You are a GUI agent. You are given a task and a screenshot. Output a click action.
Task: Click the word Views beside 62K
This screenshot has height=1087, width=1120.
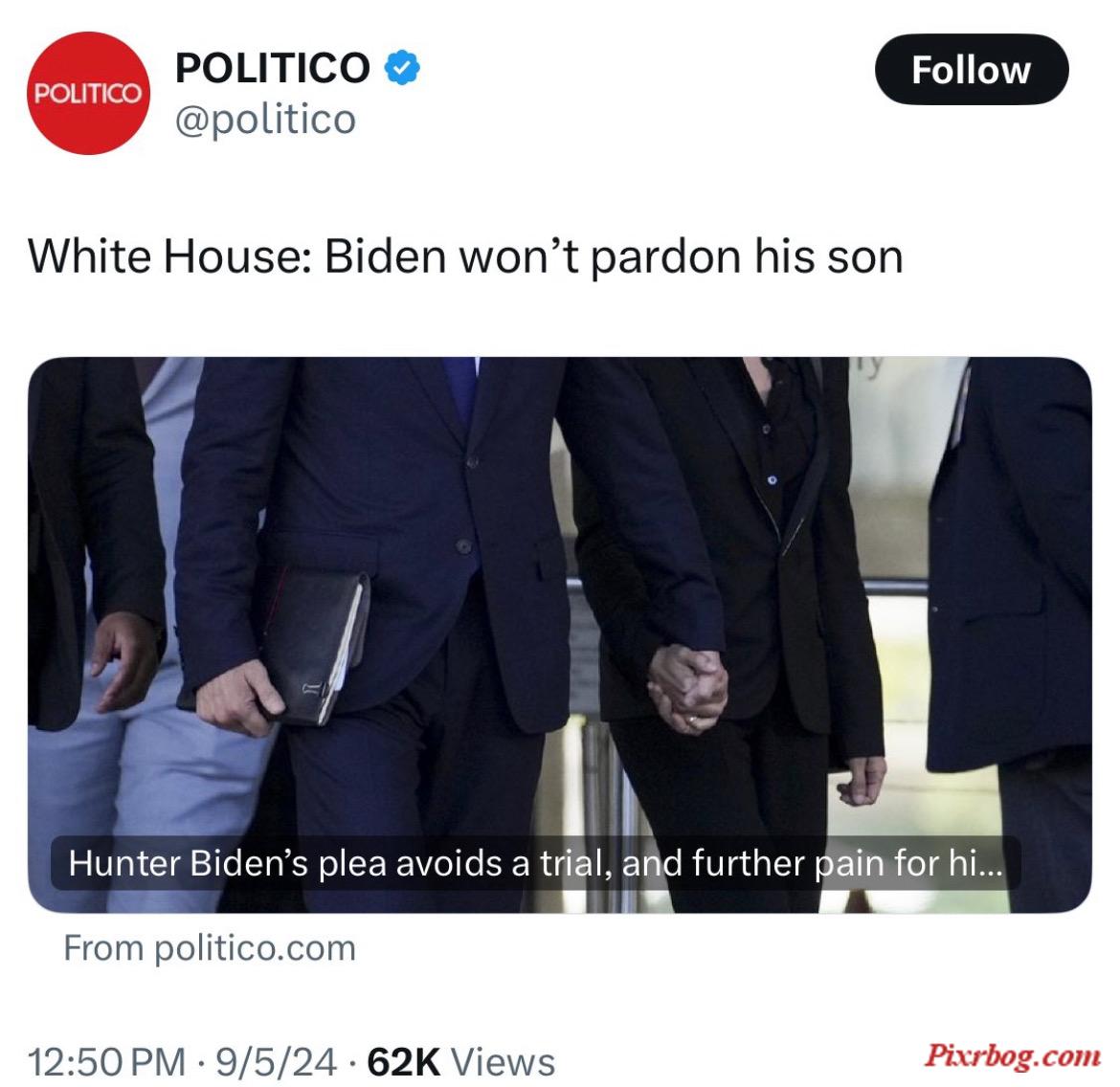[x=504, y=1061]
